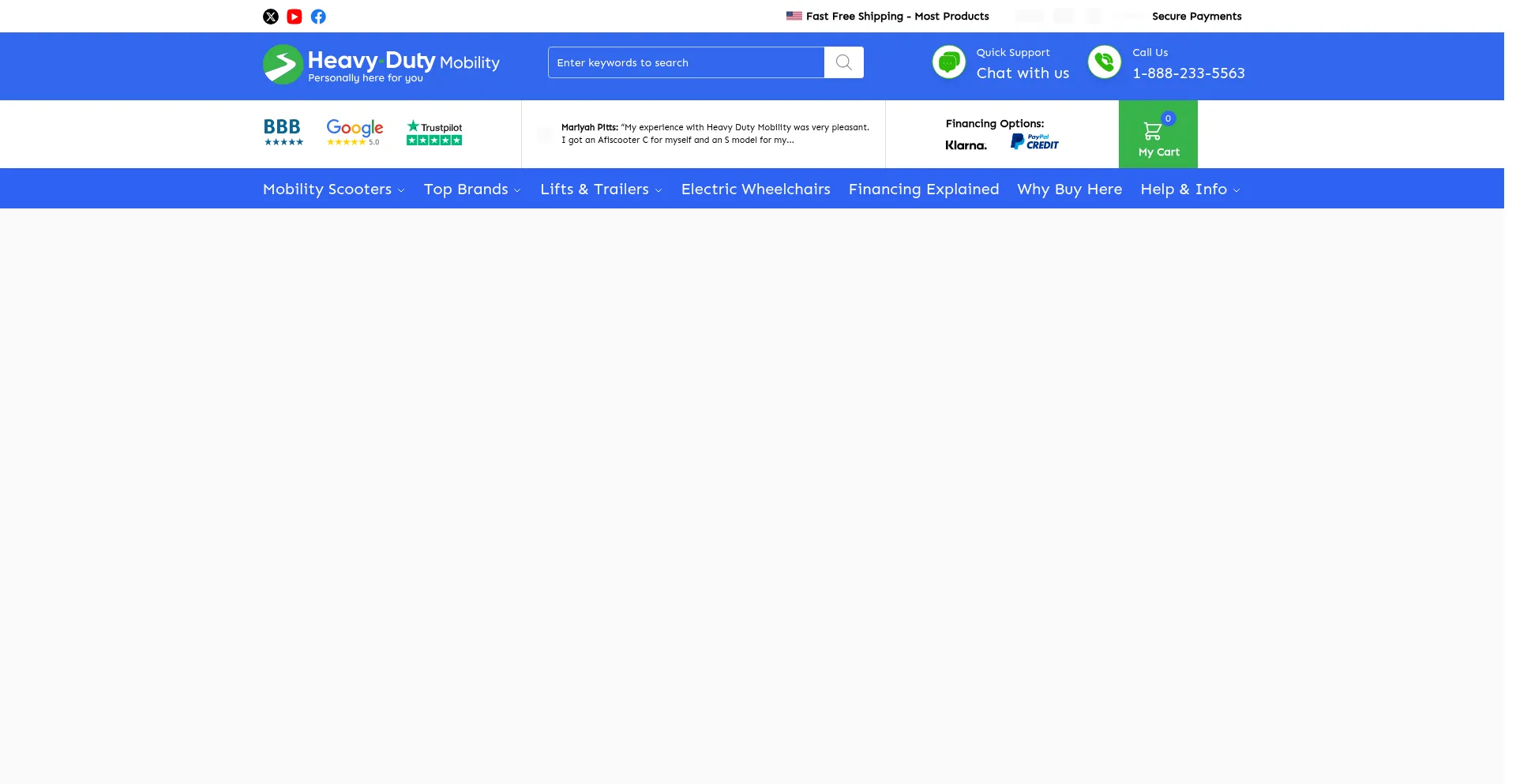Go to Electric Wheelchairs page
The height and width of the screenshot is (784, 1516).
[756, 189]
